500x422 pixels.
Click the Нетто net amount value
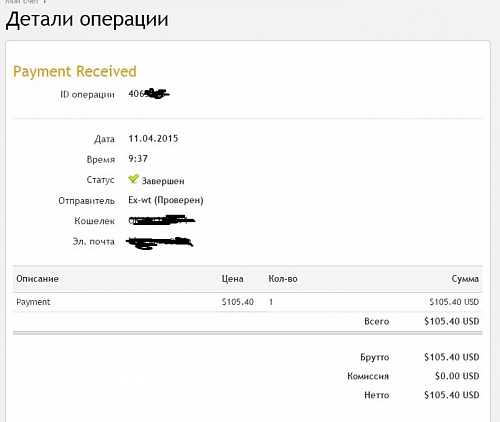452,395
